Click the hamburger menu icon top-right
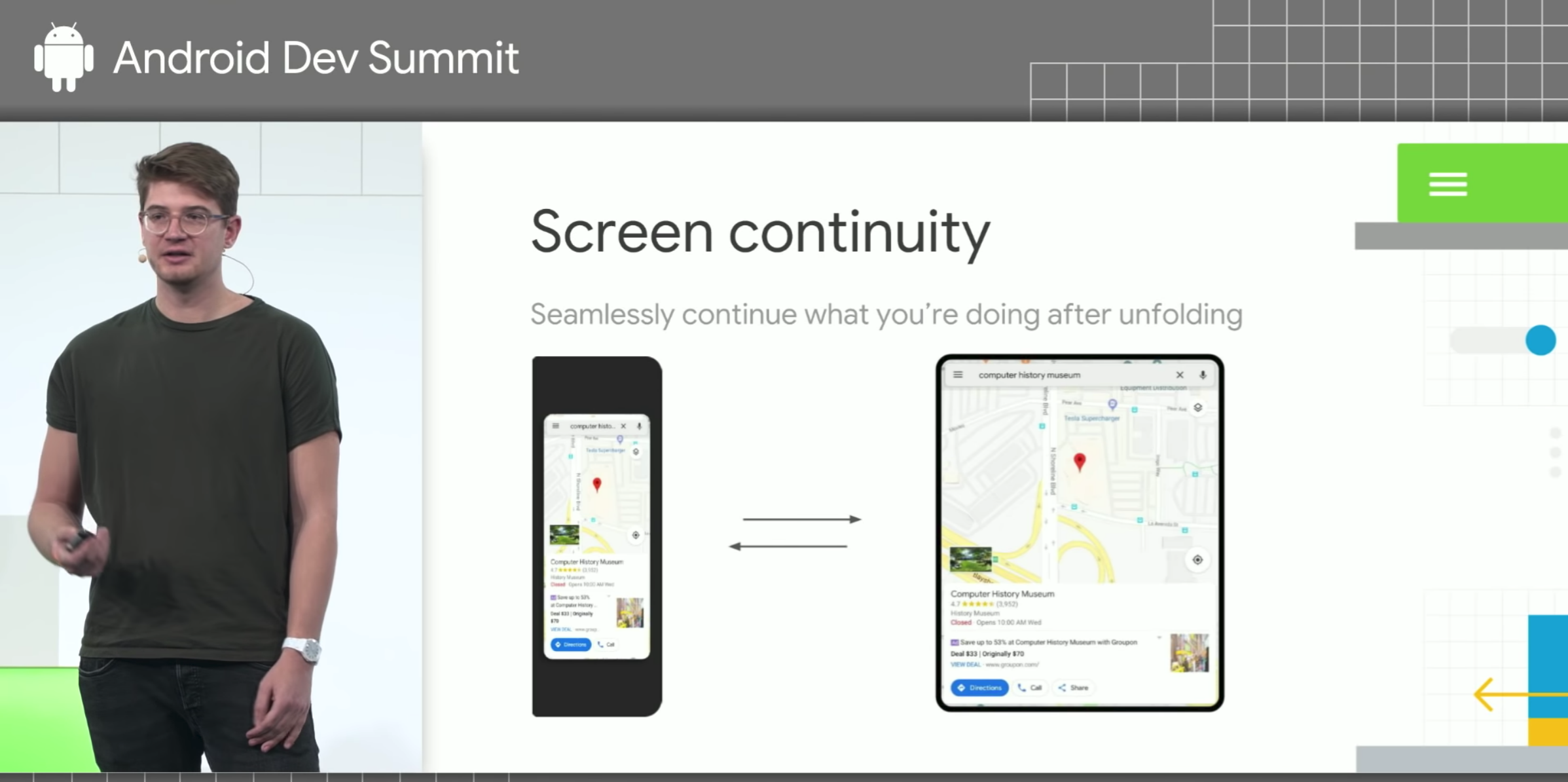1568x782 pixels. click(x=1448, y=183)
